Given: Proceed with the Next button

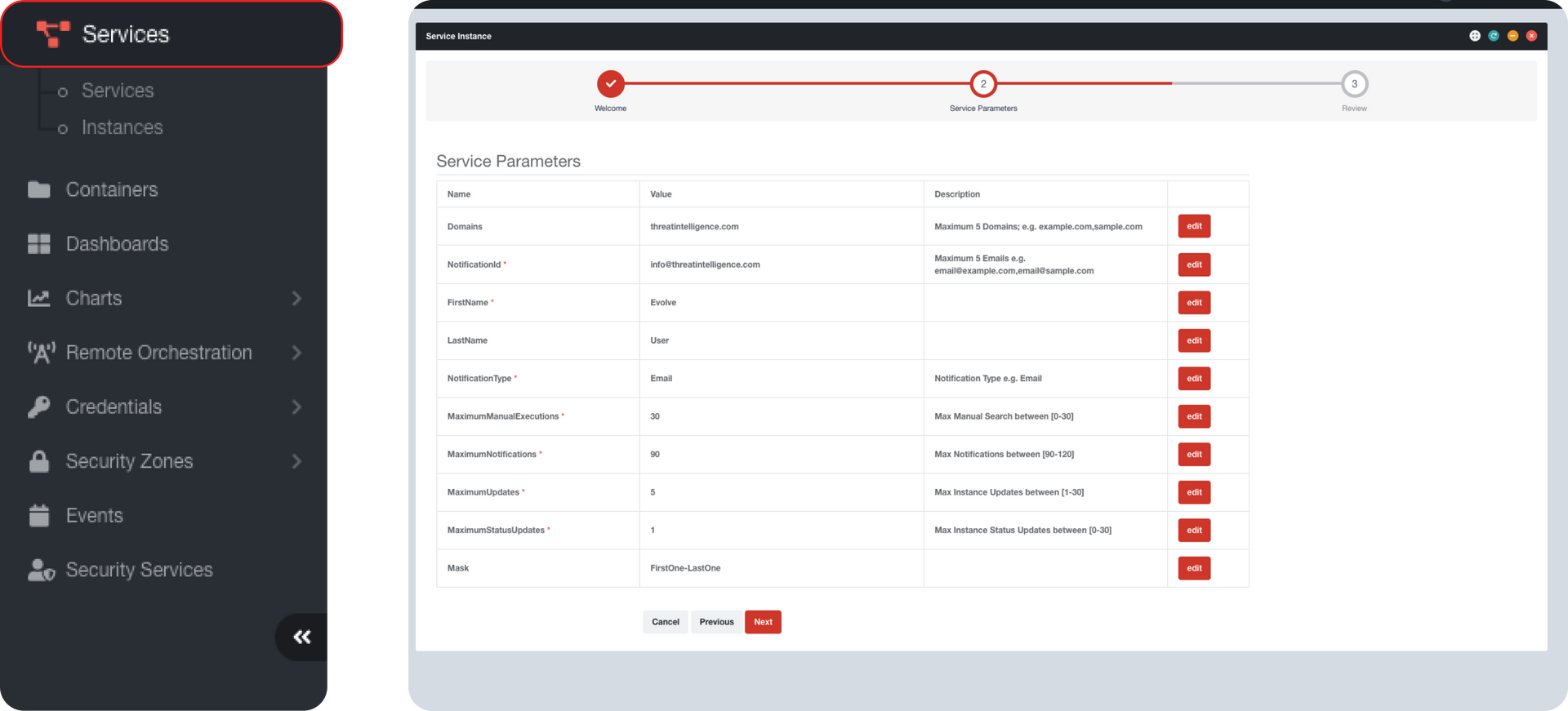Looking at the screenshot, I should [x=763, y=622].
